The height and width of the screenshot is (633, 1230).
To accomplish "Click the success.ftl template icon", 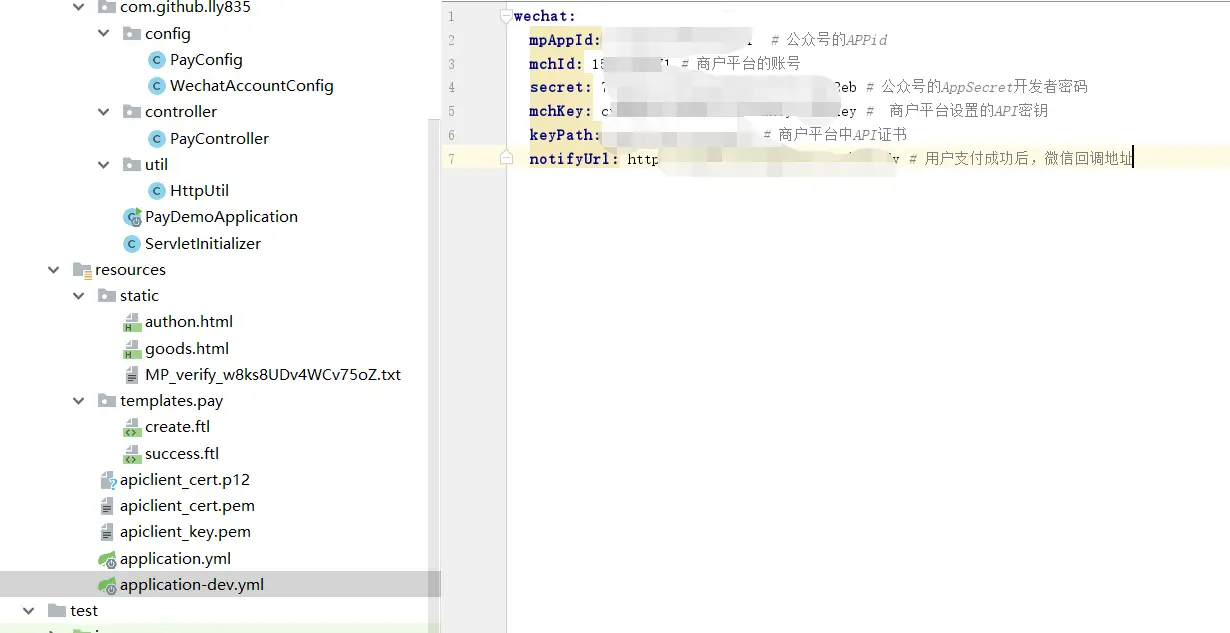I will point(132,454).
